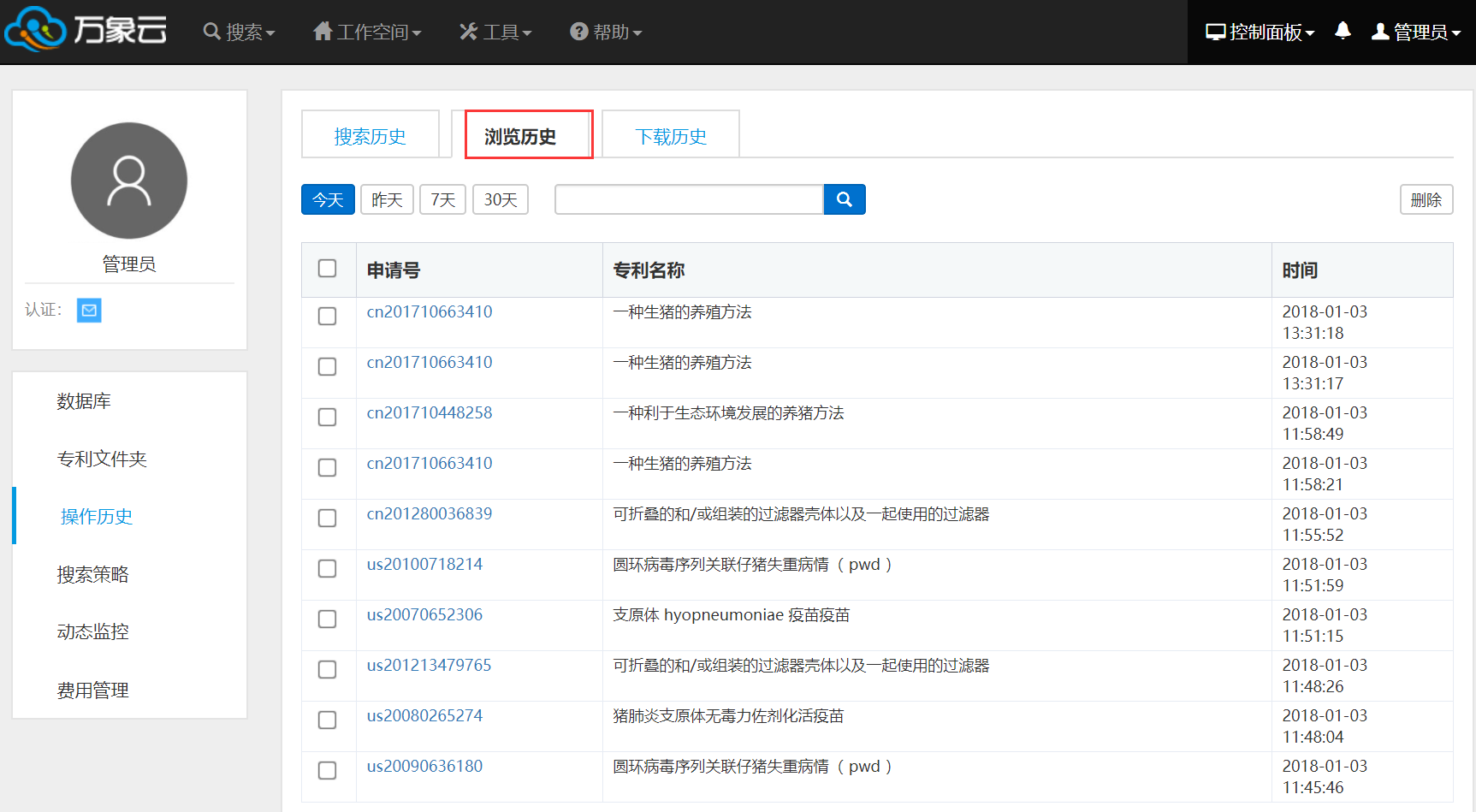
Task: Switch to the 下载历史 tab
Action: click(x=671, y=135)
